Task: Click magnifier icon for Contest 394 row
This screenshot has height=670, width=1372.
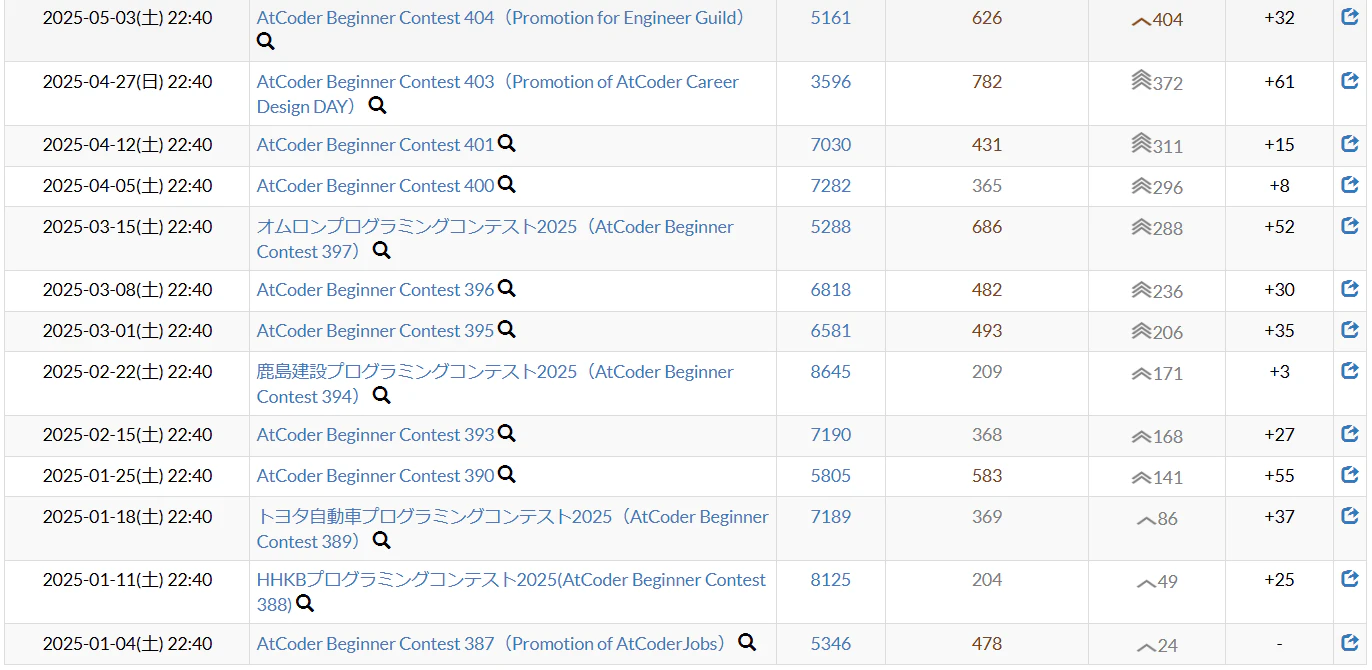Action: pos(381,396)
